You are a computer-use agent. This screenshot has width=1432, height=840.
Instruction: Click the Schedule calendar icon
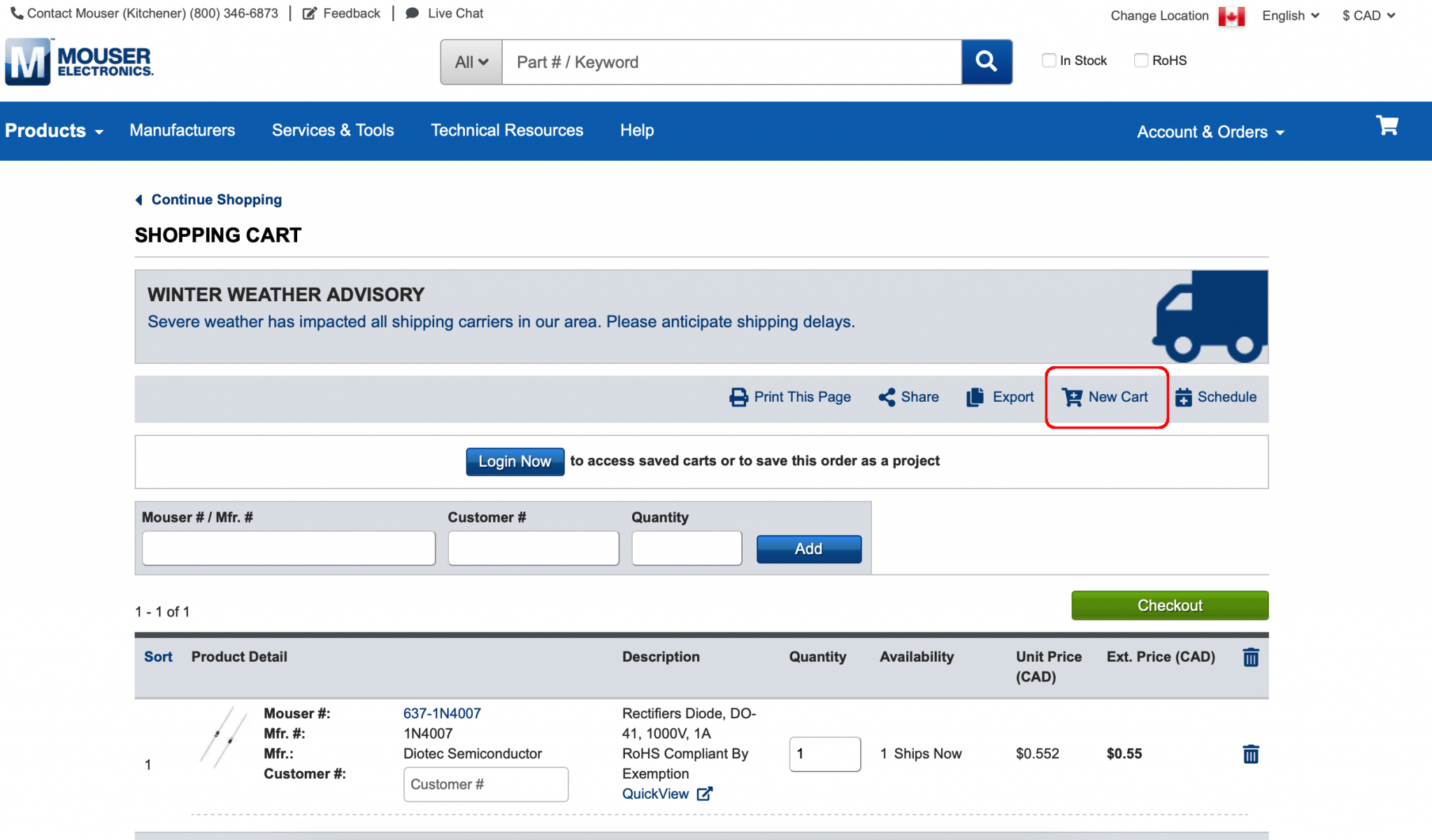[1183, 397]
